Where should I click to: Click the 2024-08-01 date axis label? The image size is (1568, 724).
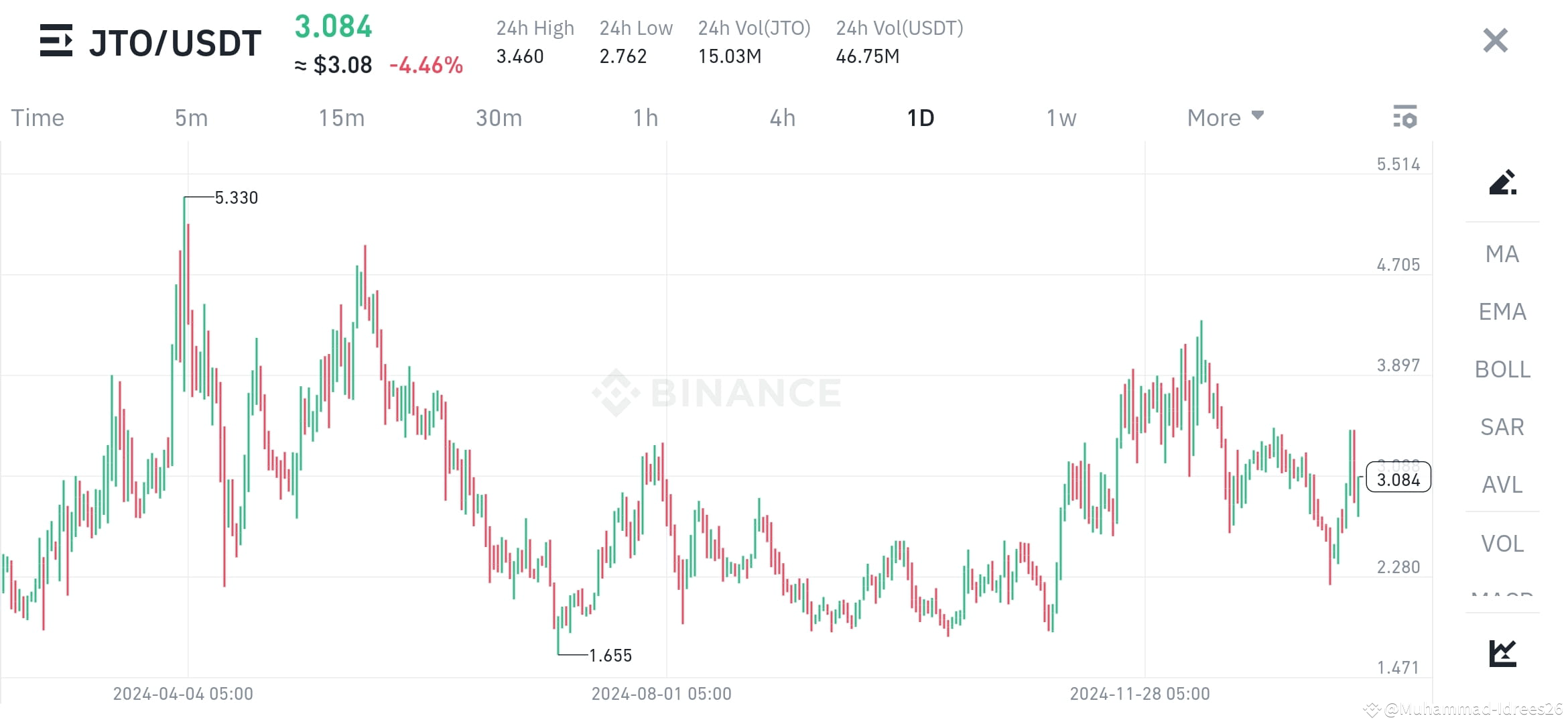(x=662, y=694)
